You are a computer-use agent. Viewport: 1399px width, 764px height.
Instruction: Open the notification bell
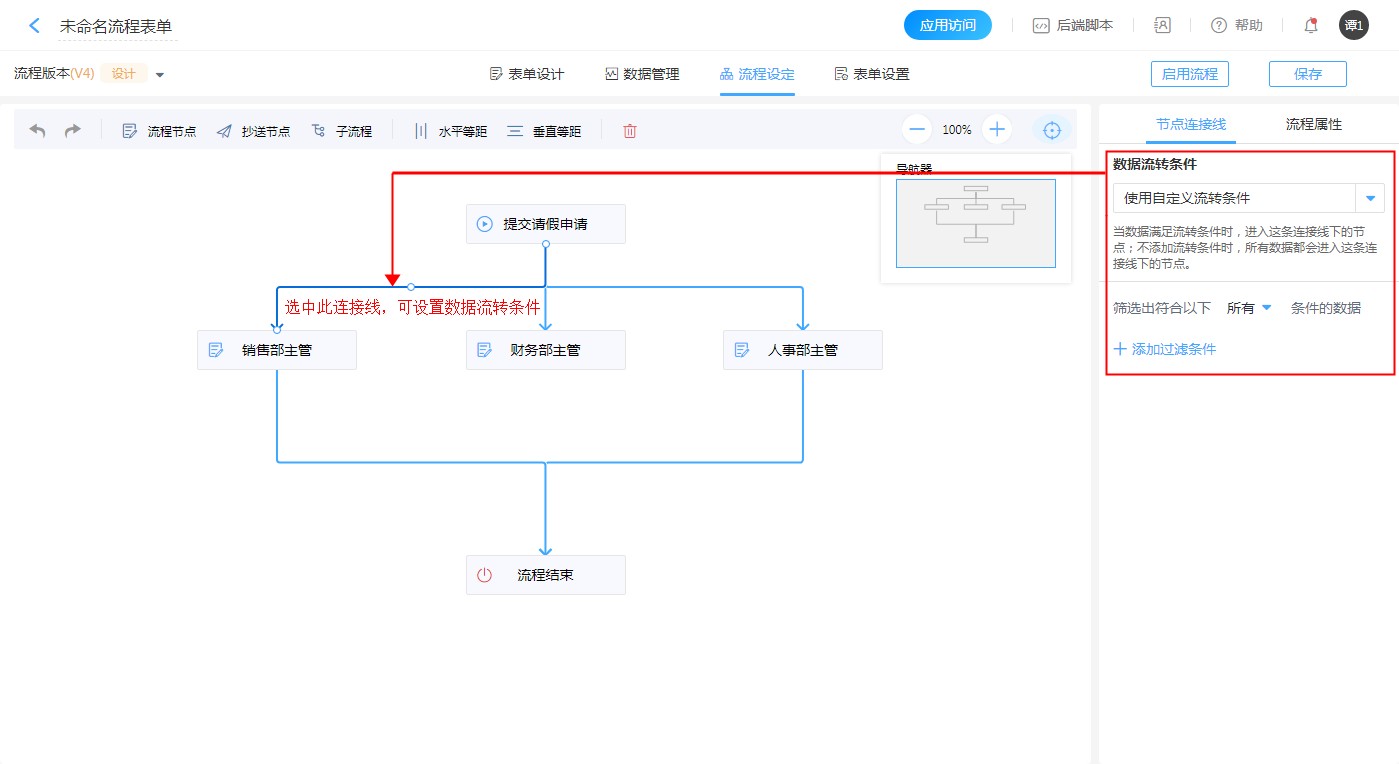pyautogui.click(x=1311, y=26)
